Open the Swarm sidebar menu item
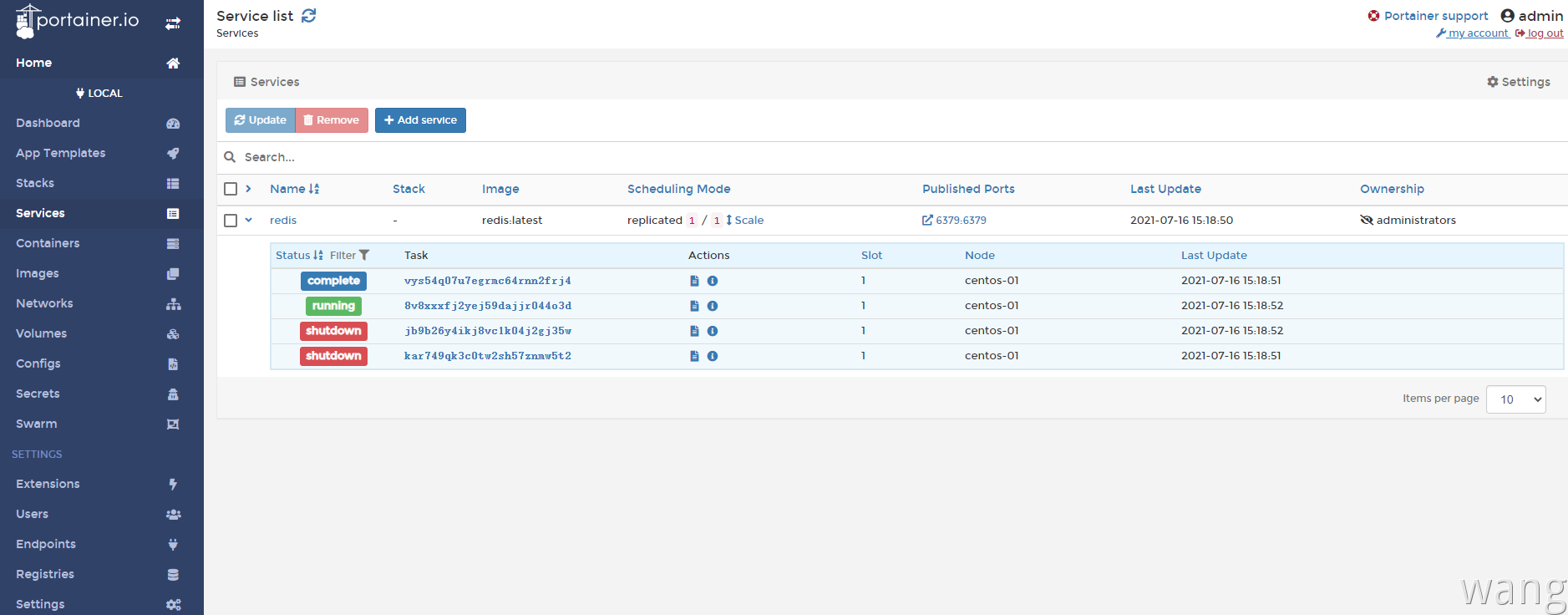The width and height of the screenshot is (1568, 615). 37,424
